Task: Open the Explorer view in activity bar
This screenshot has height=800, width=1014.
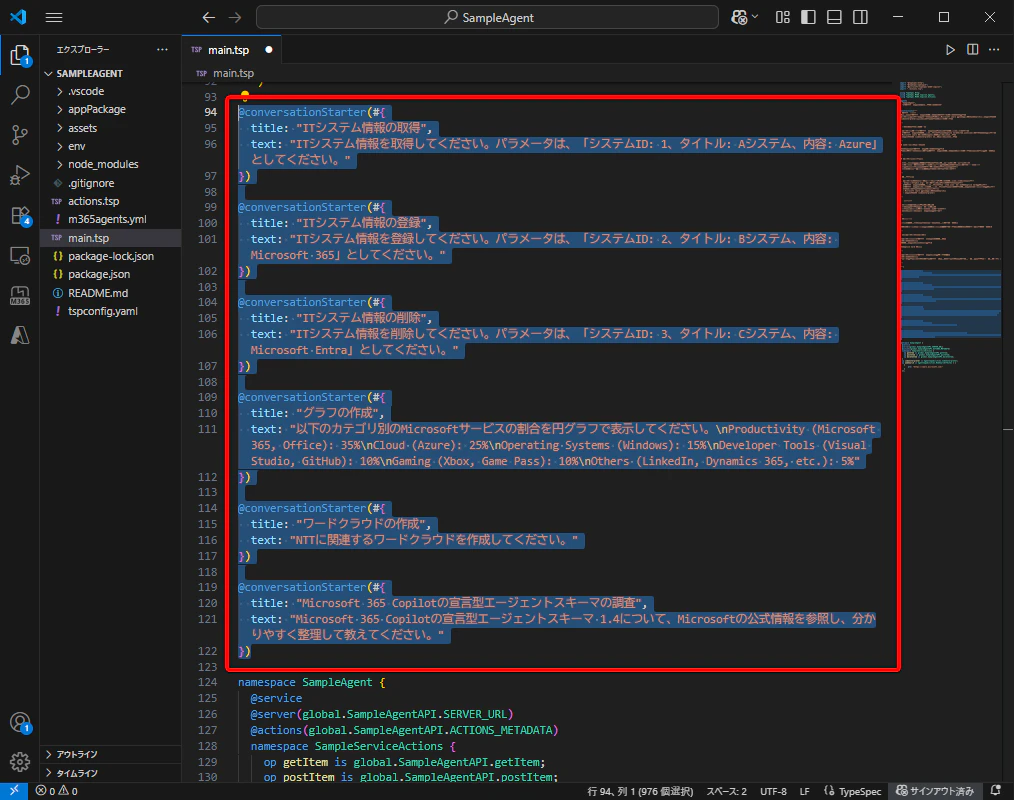Action: tap(20, 56)
